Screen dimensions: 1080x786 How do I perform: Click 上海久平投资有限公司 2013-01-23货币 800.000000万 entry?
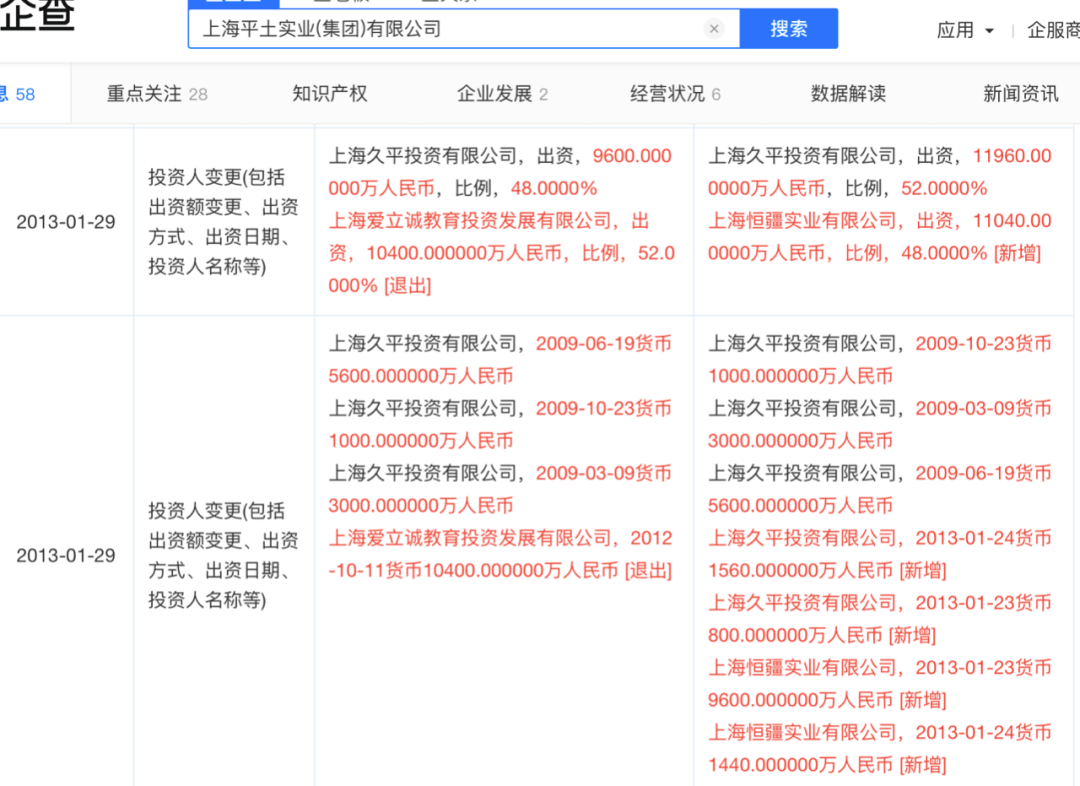tap(880, 619)
